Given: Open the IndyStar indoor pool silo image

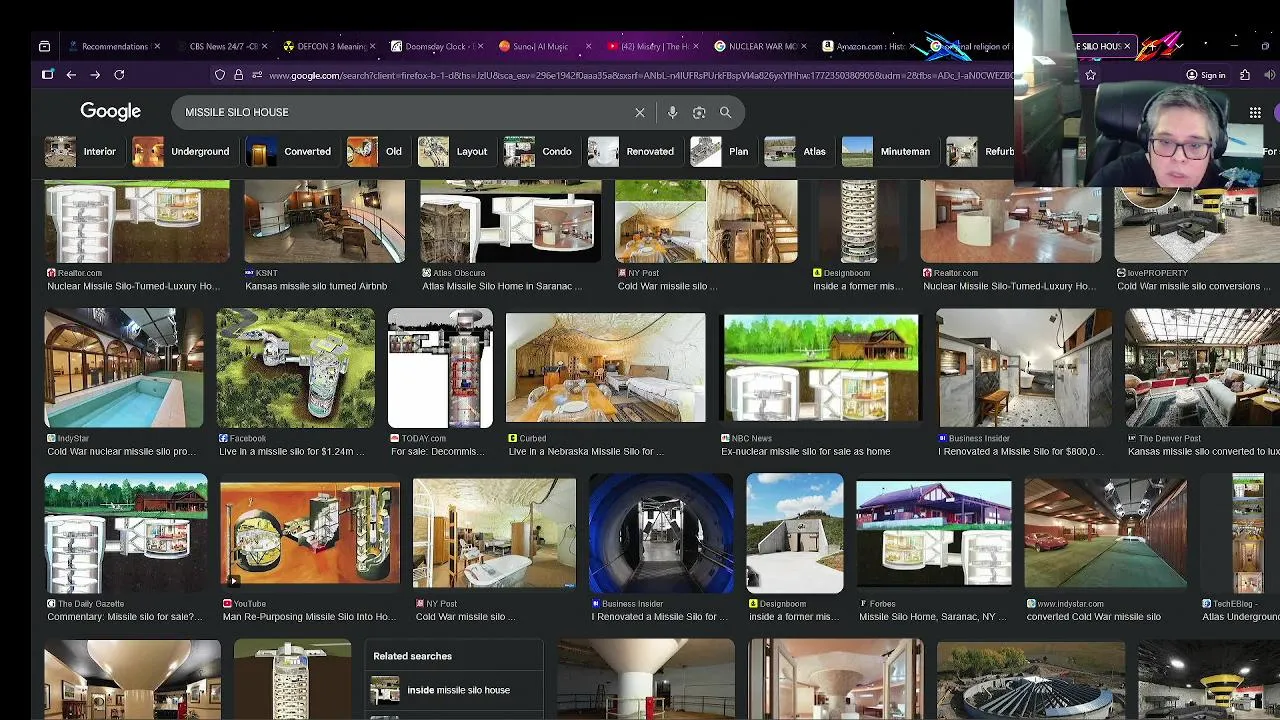Looking at the screenshot, I should (x=124, y=368).
